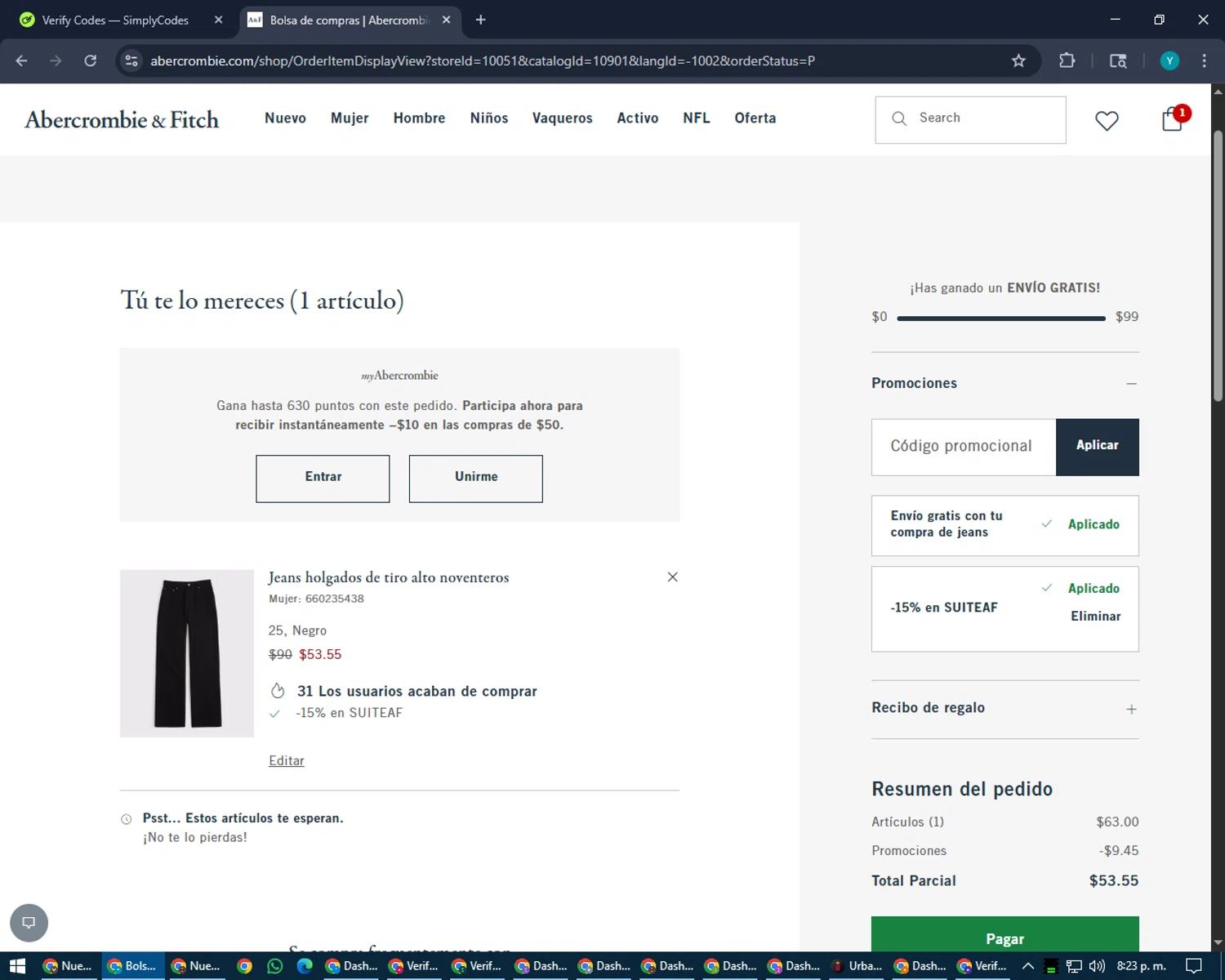The width and height of the screenshot is (1225, 980).
Task: Open browser extensions puzzle icon
Action: (1067, 60)
